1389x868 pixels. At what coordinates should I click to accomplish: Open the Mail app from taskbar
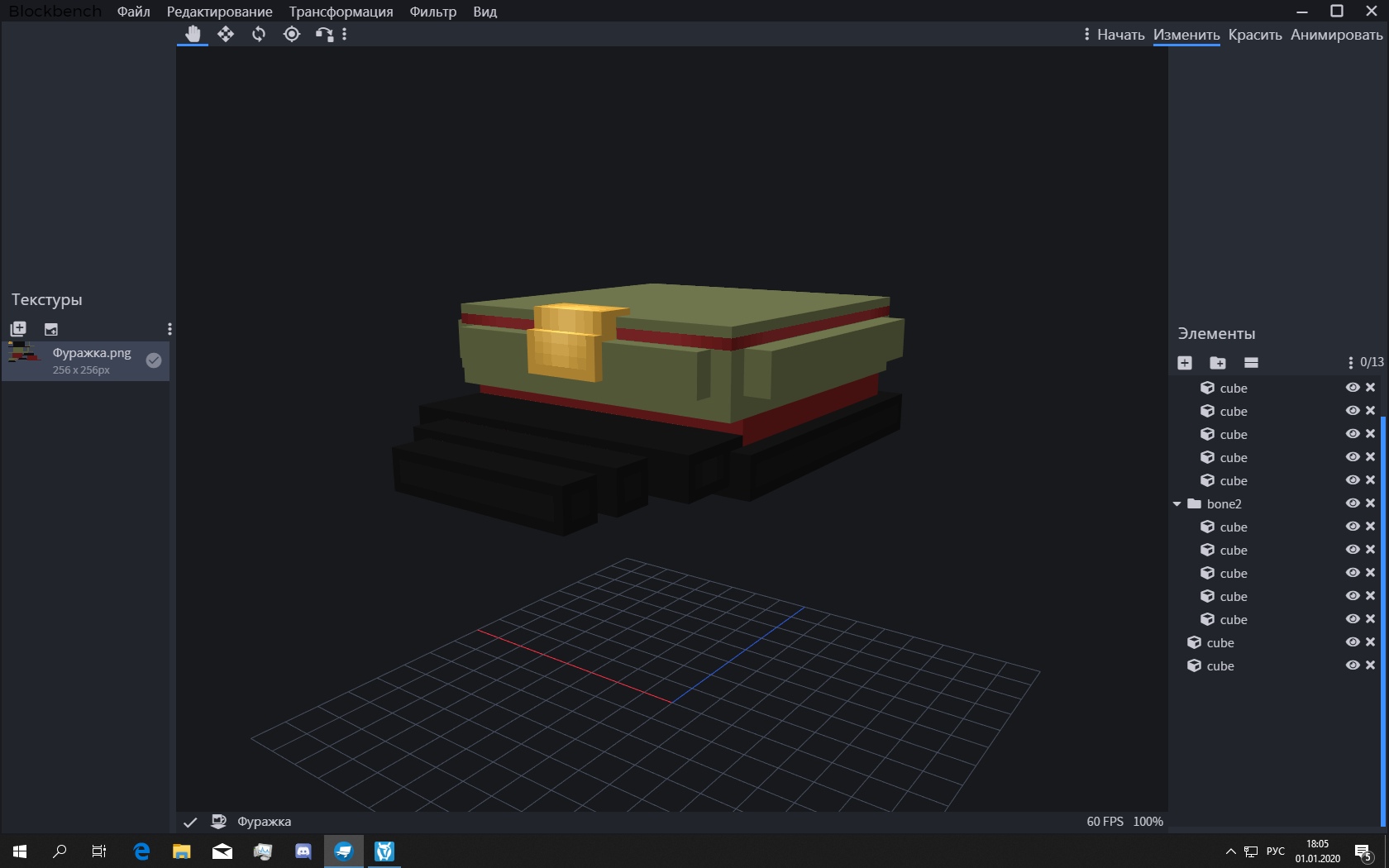pyautogui.click(x=222, y=851)
